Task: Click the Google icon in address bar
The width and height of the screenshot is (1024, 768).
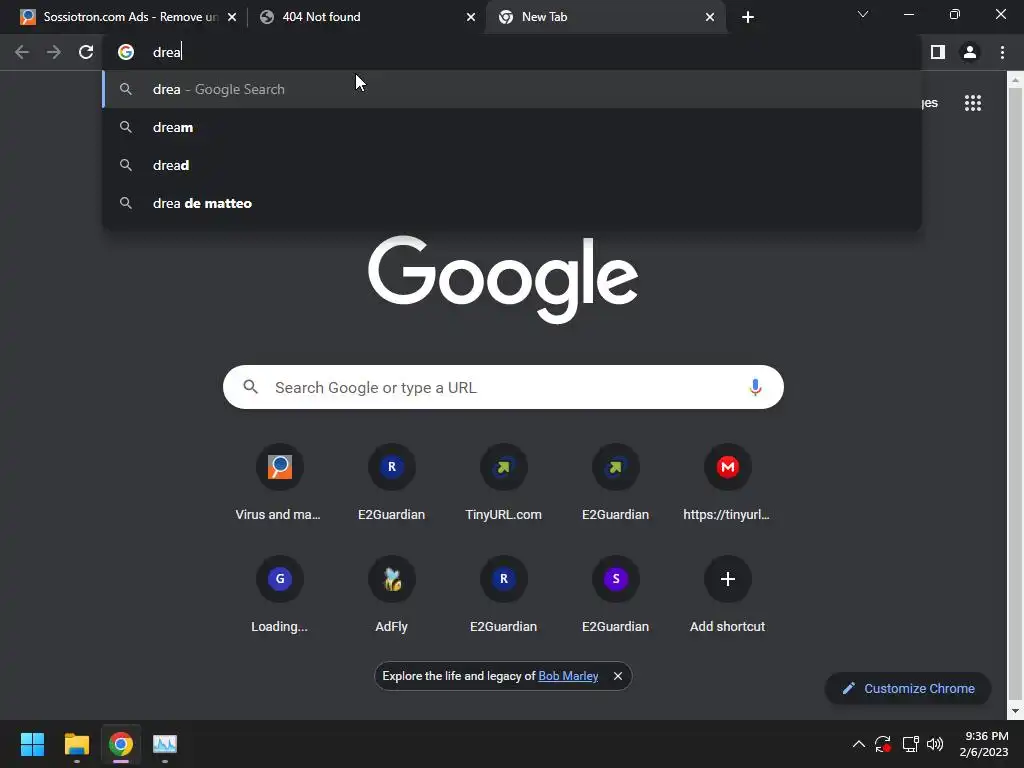Action: coord(126,52)
